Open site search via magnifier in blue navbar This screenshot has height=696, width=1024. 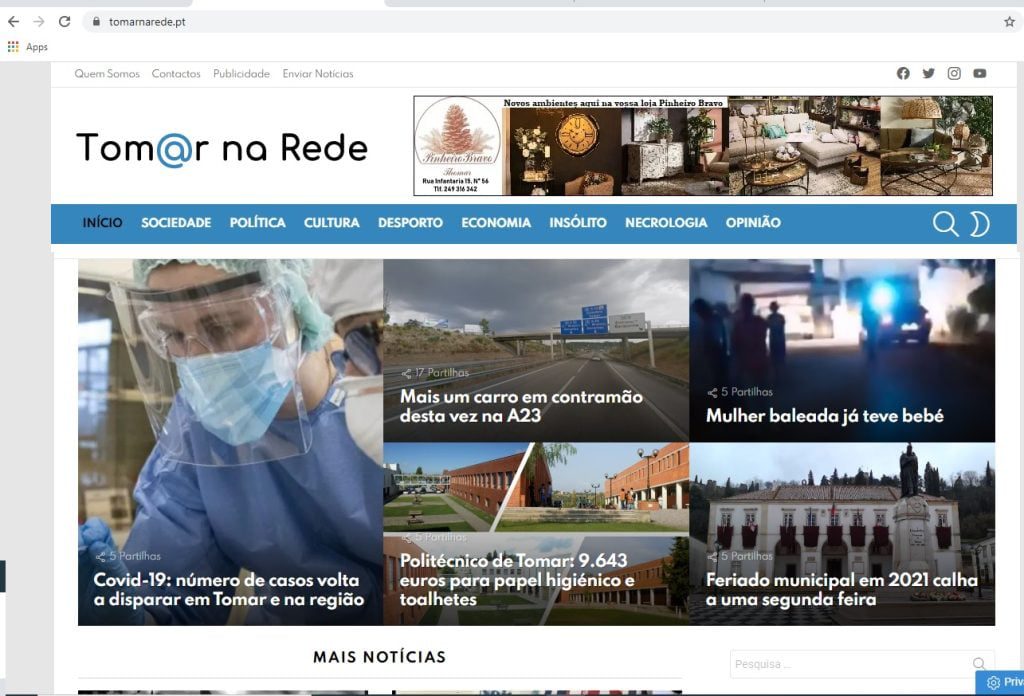point(945,223)
